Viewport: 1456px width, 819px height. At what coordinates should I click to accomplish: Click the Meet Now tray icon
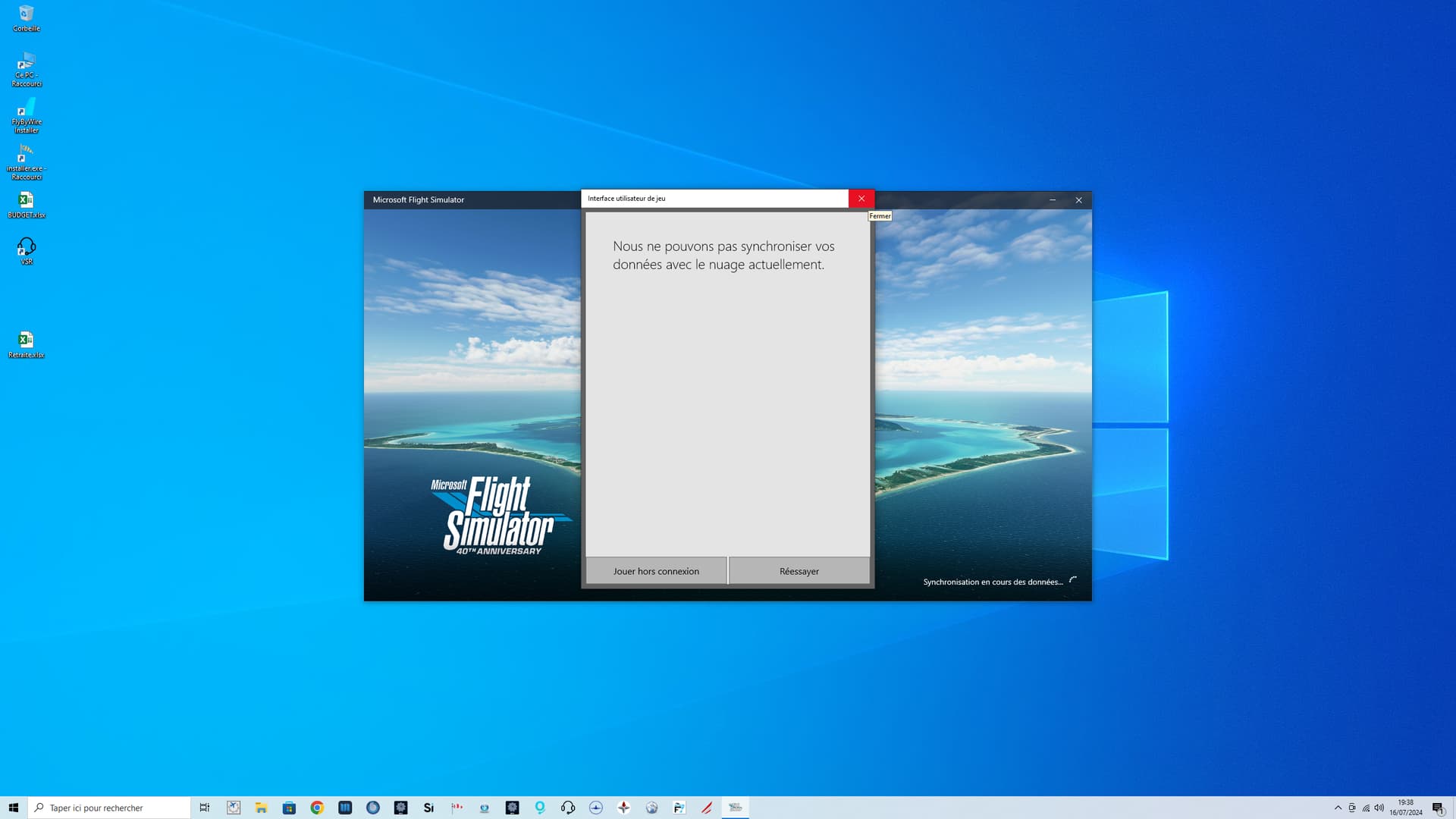[1352, 808]
